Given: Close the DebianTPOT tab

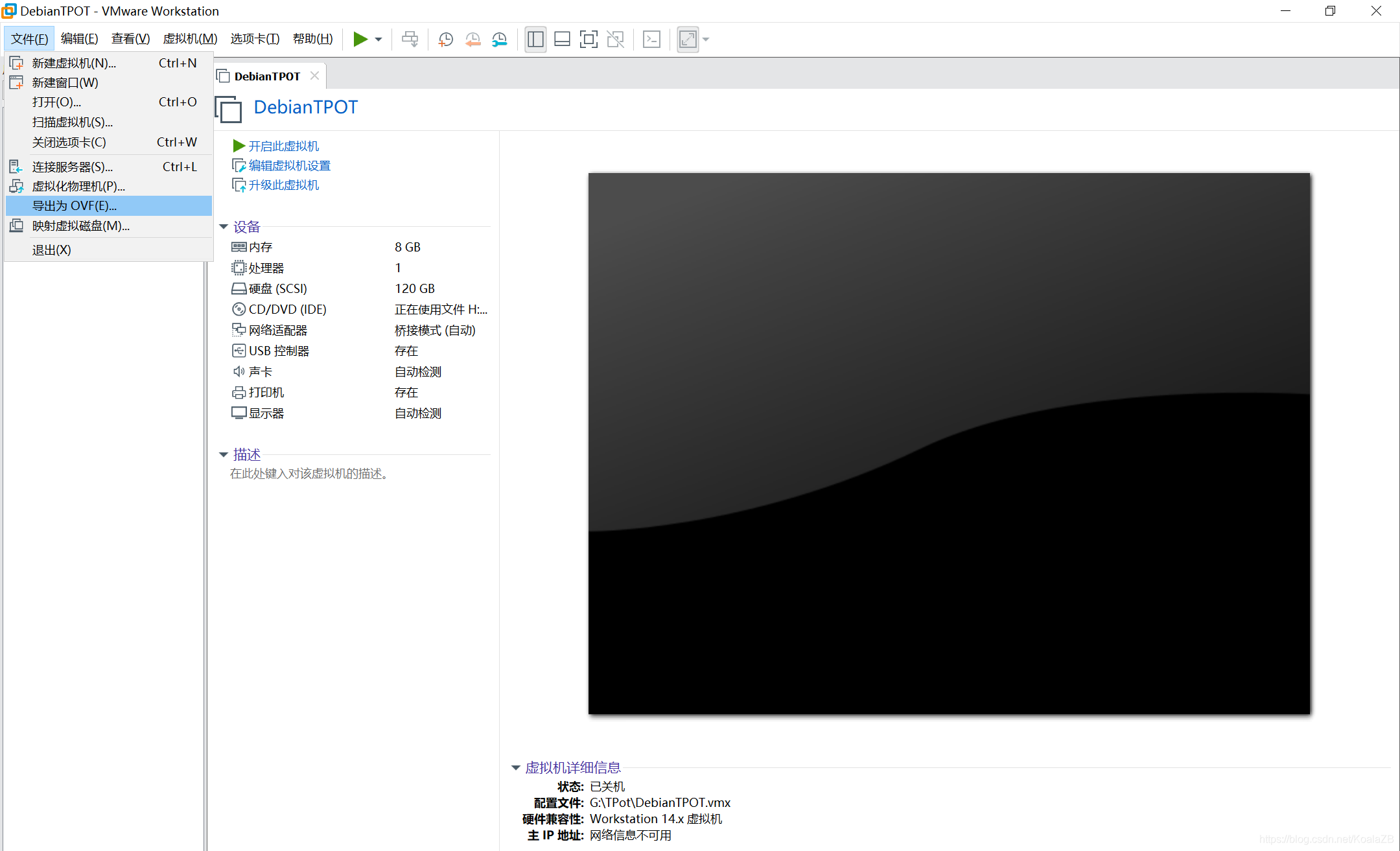Looking at the screenshot, I should tap(314, 76).
